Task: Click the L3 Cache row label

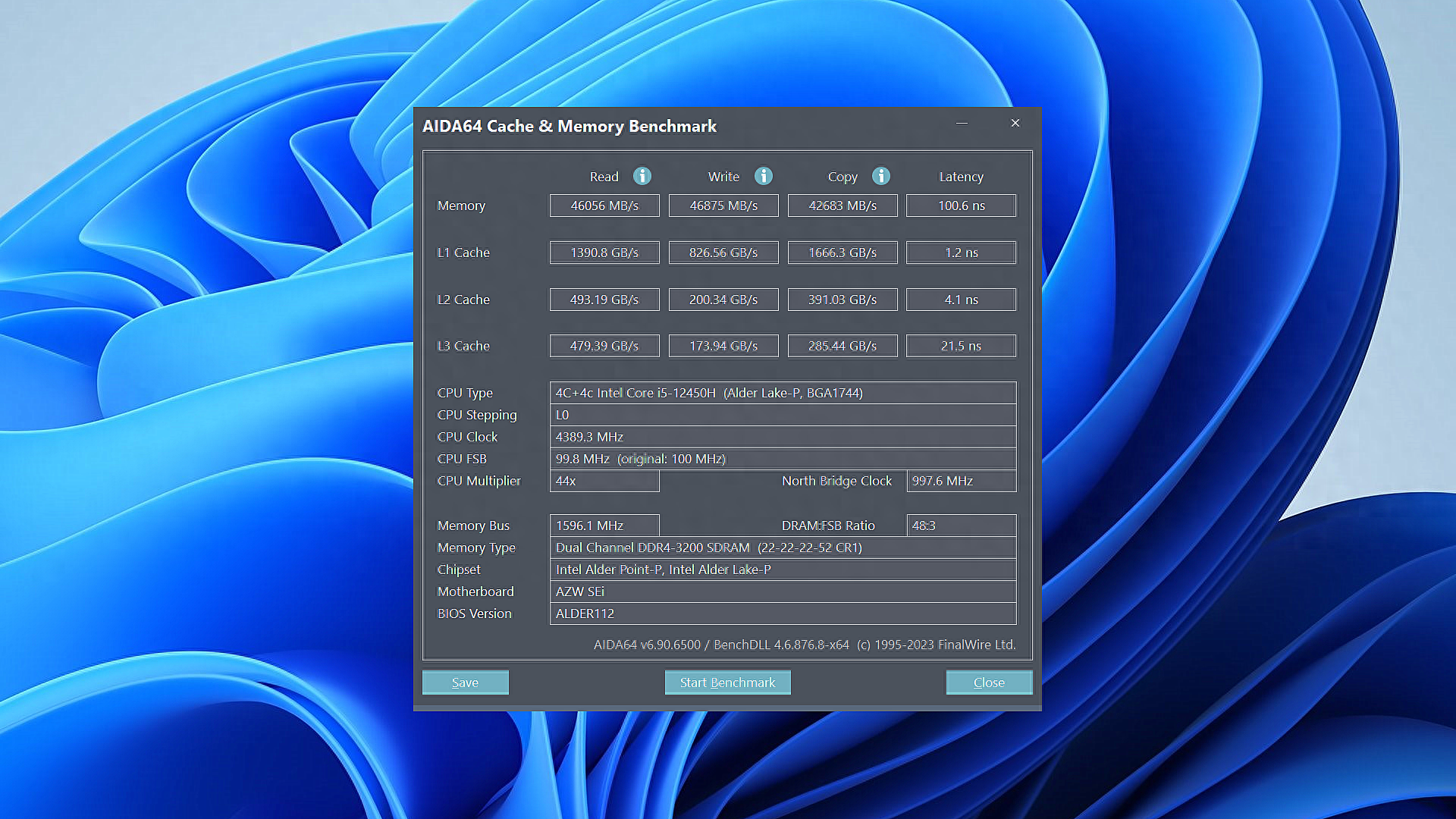Action: tap(463, 346)
